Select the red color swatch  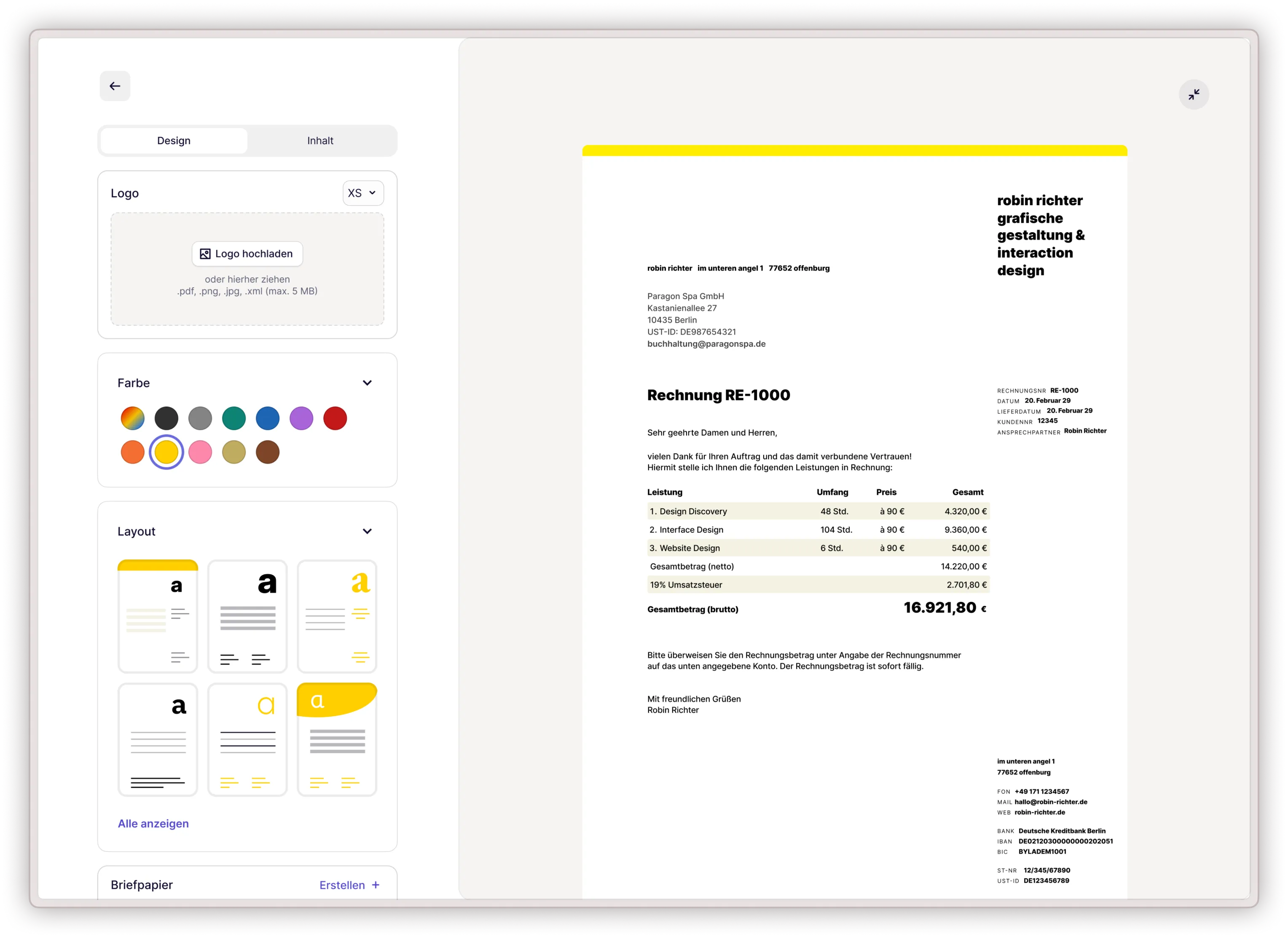[x=335, y=418]
